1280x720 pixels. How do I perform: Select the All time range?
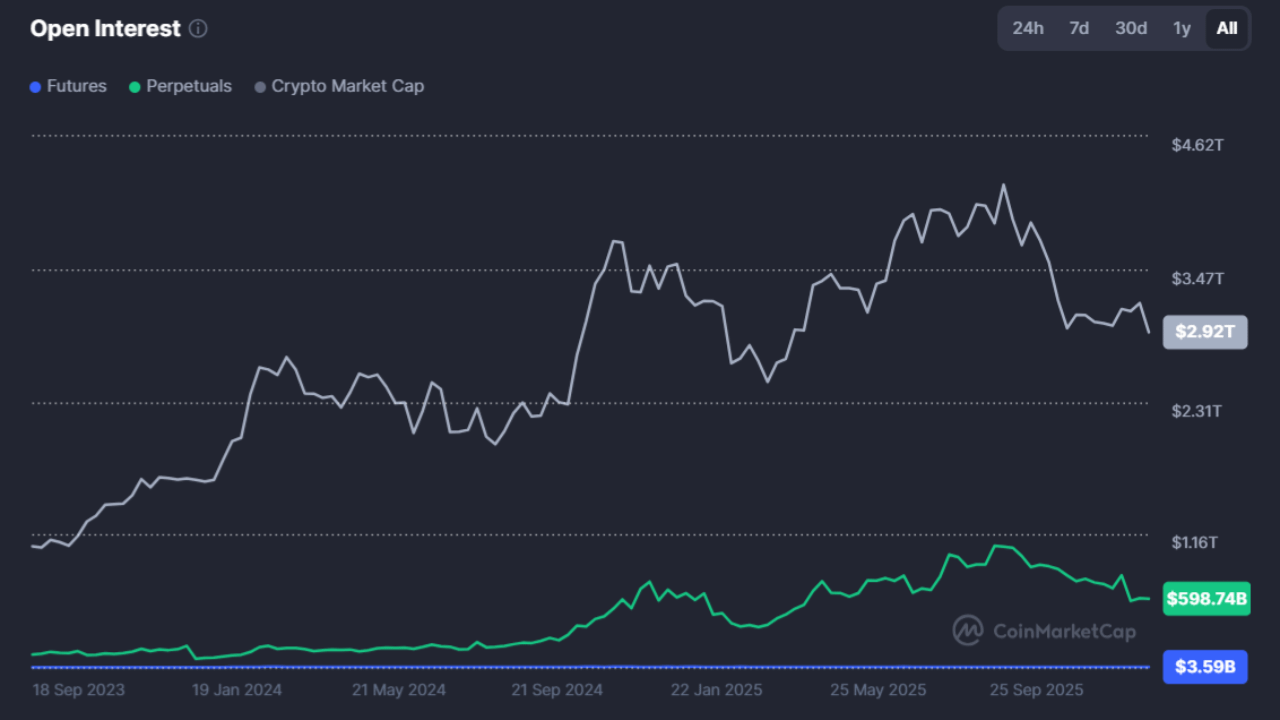[x=1227, y=28]
